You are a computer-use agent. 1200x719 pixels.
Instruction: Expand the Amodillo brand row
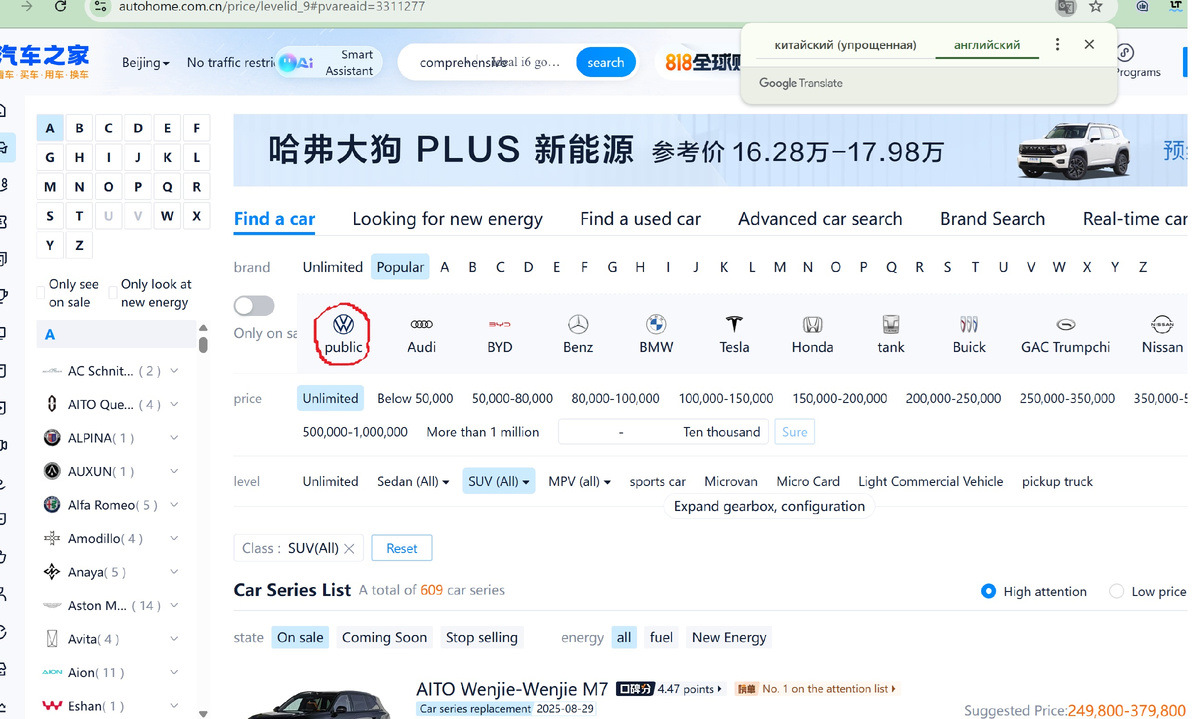175,538
